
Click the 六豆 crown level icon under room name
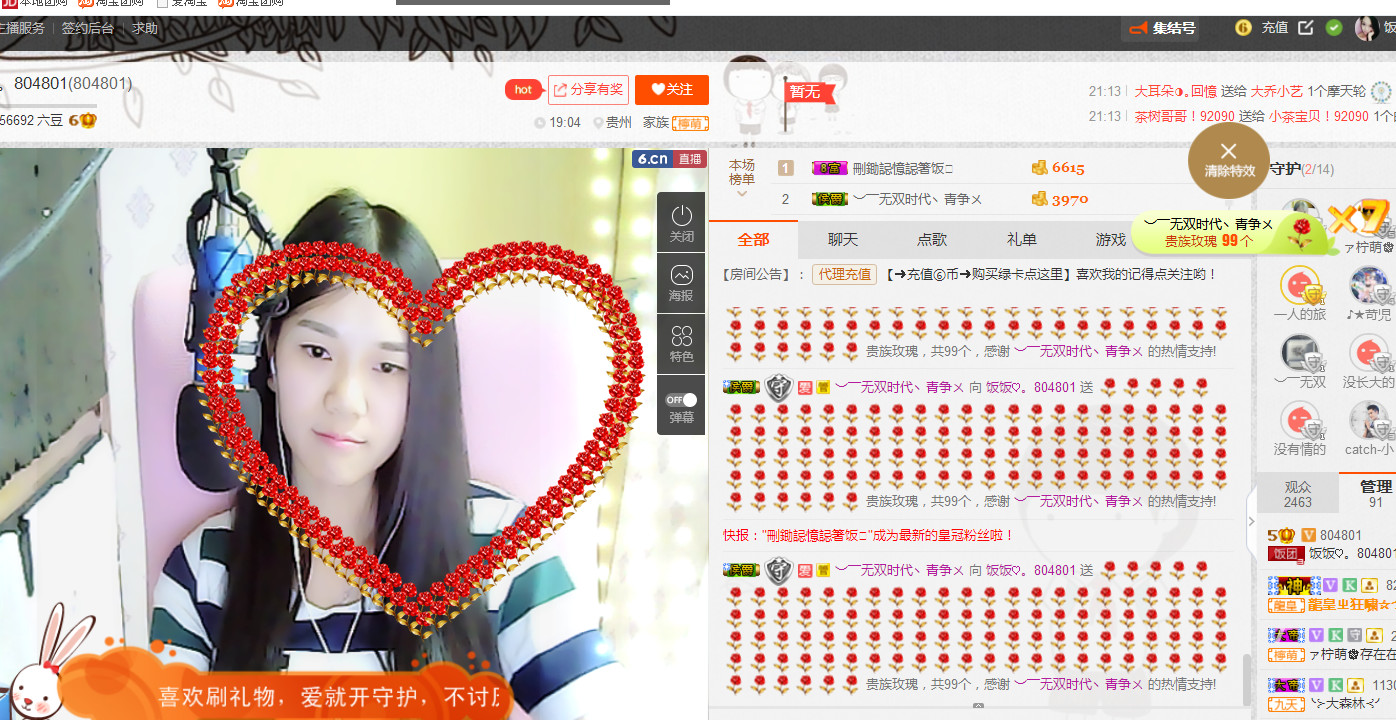[83, 120]
